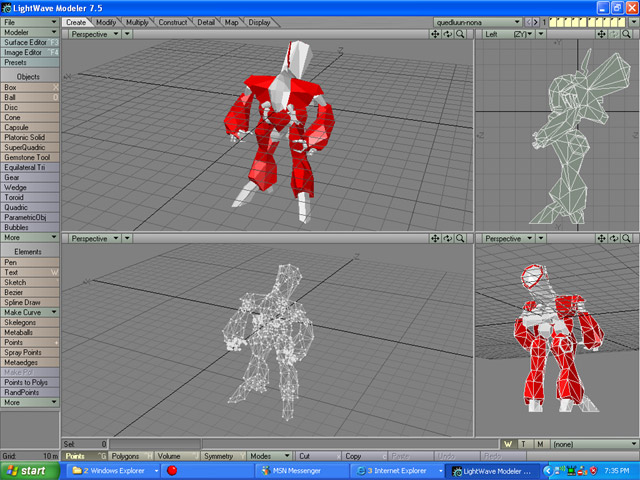This screenshot has width=640, height=480.
Task: Expand More dropdown under the Objects section
Action: coord(30,237)
